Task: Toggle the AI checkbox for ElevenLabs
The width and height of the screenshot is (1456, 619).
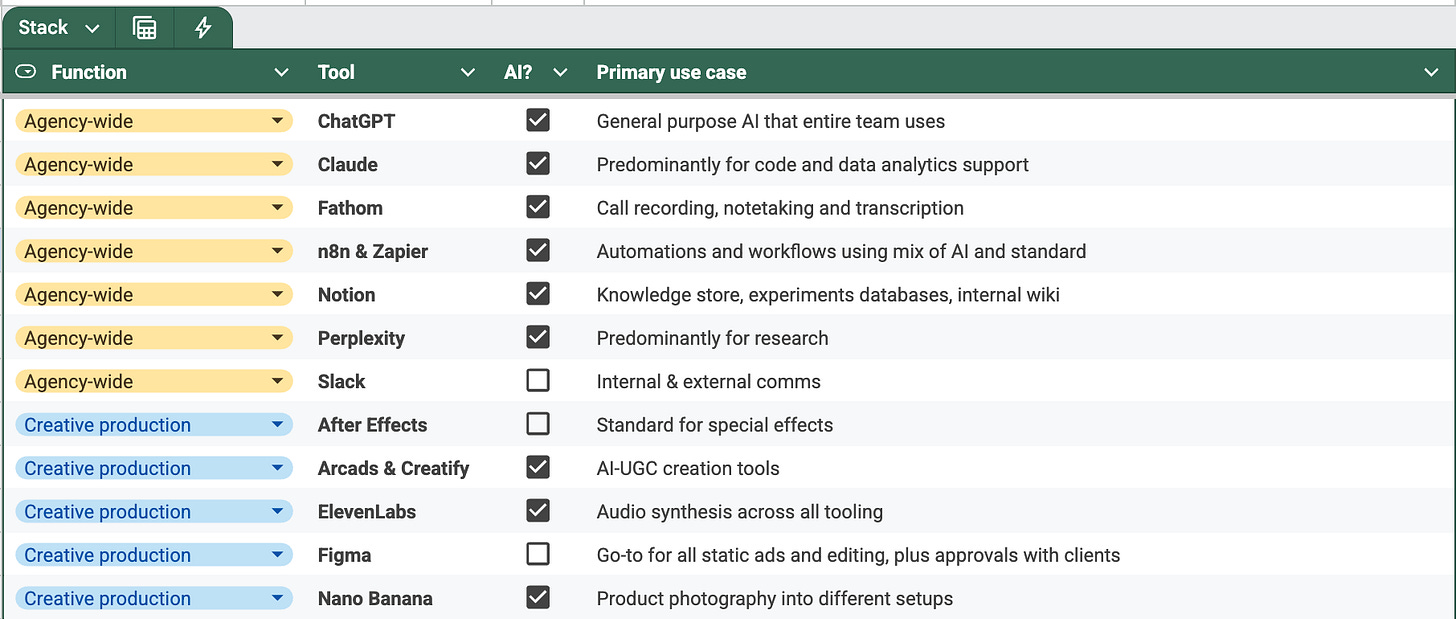Action: 538,511
